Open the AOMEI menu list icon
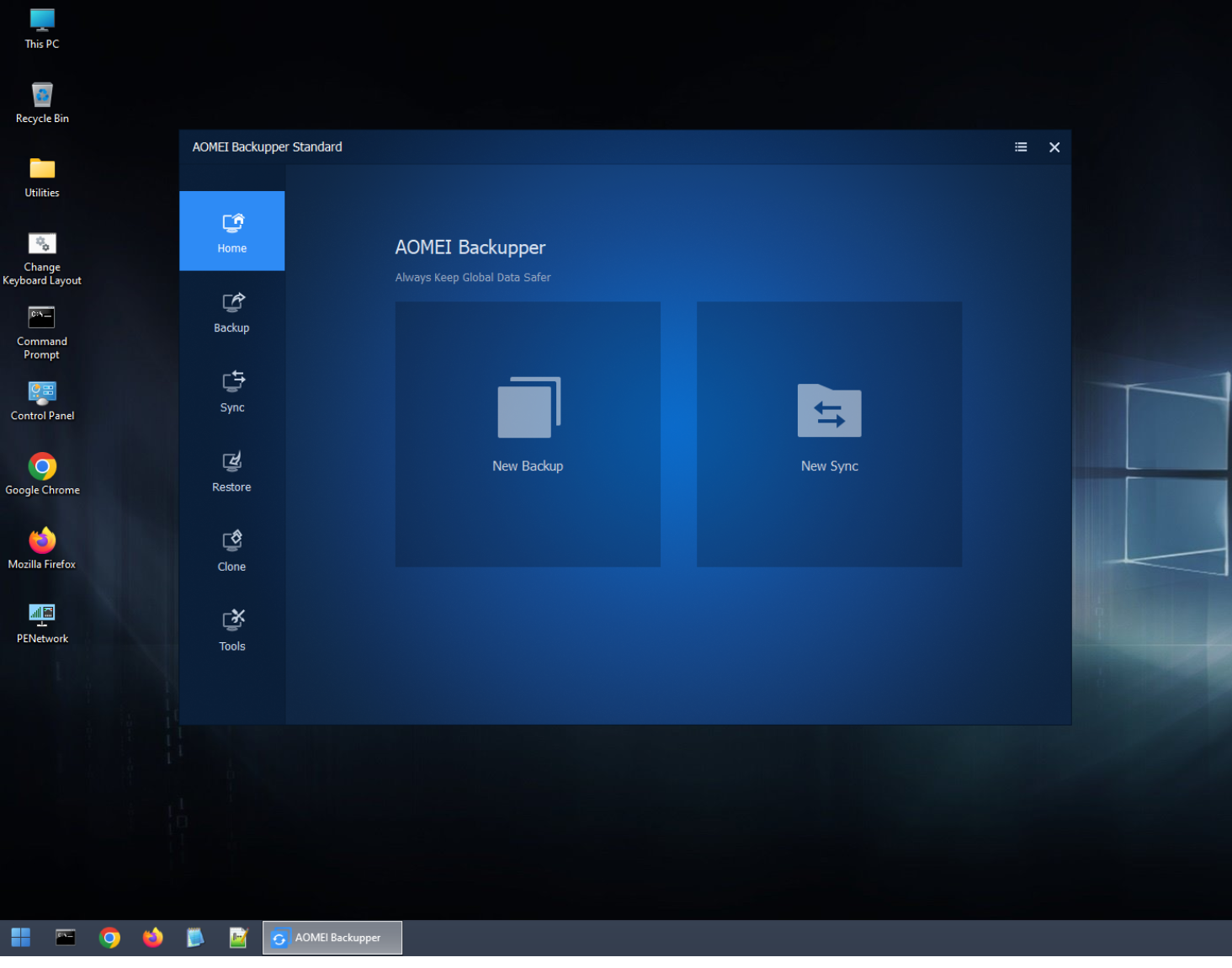The image size is (1232, 968). coord(1021,147)
